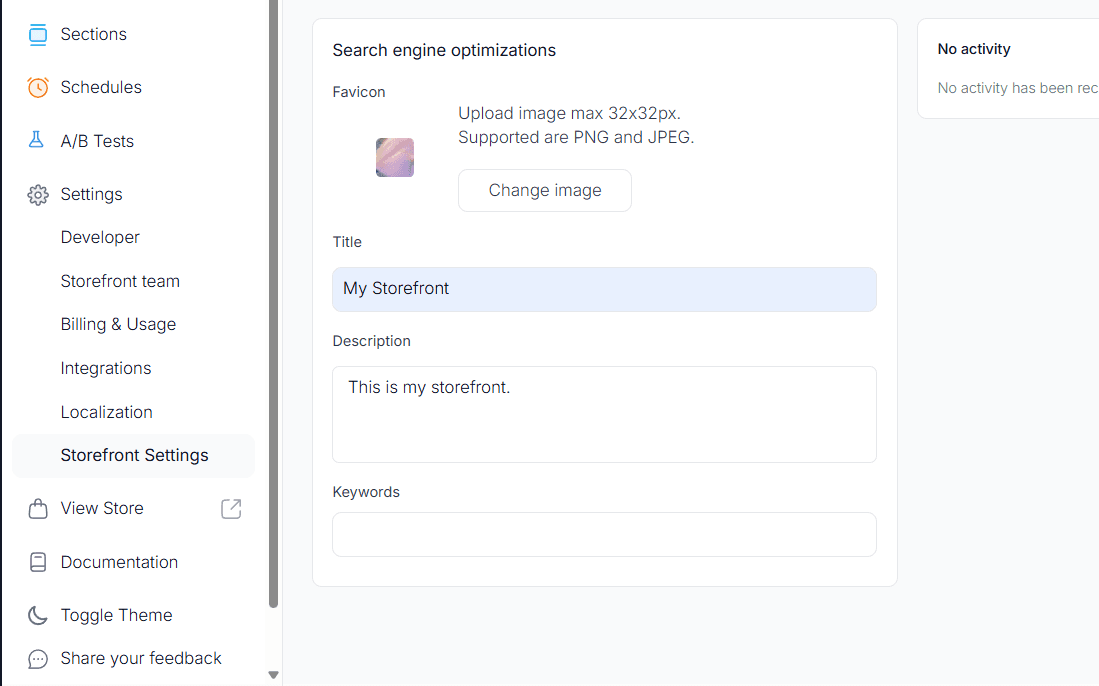Go to Storefront team settings
Image resolution: width=1099 pixels, height=686 pixels.
120,281
